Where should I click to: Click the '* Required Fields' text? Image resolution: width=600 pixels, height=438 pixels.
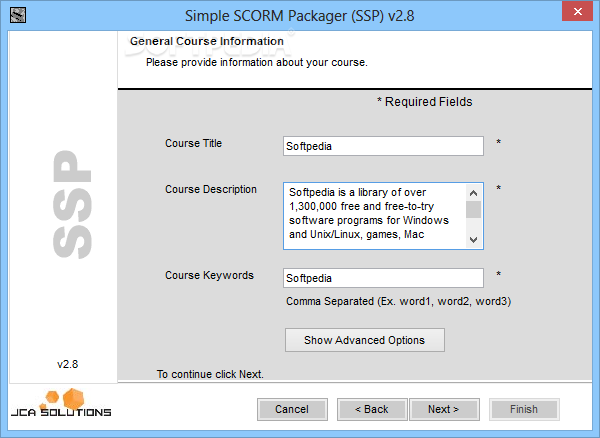click(x=424, y=102)
